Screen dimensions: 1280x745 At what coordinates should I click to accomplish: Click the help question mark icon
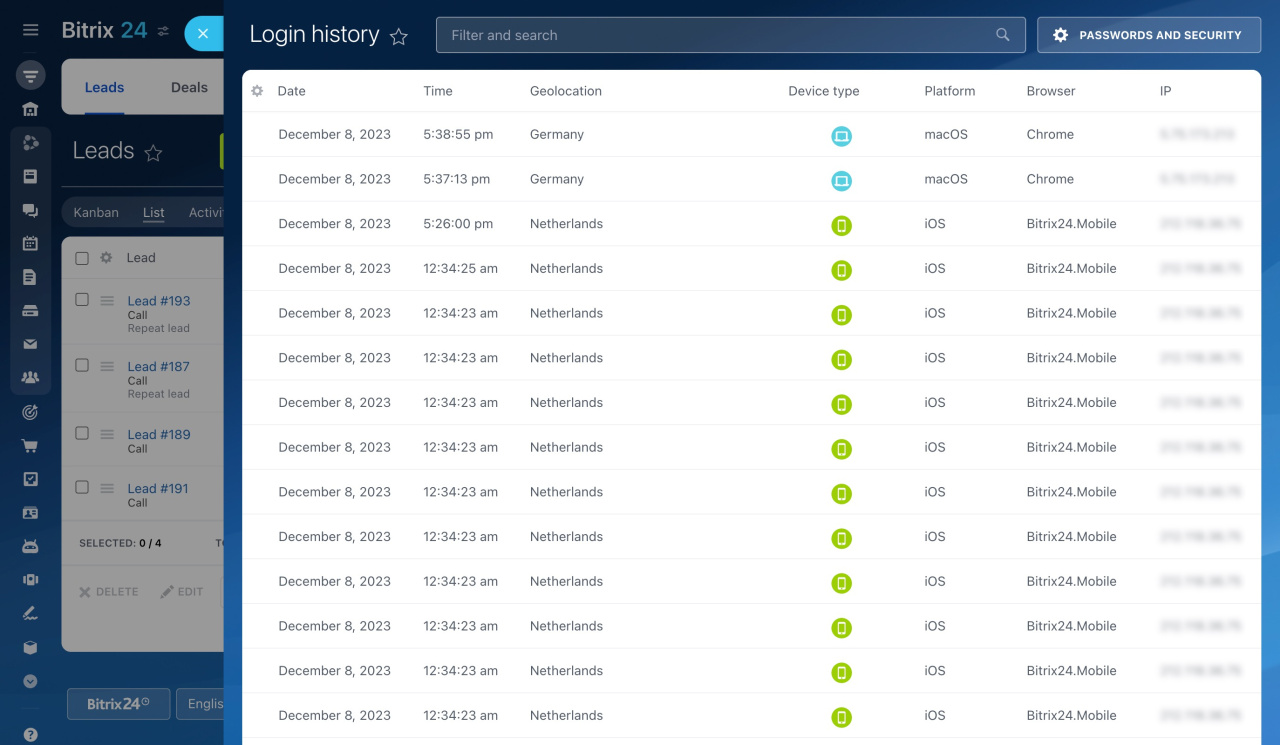pyautogui.click(x=30, y=735)
